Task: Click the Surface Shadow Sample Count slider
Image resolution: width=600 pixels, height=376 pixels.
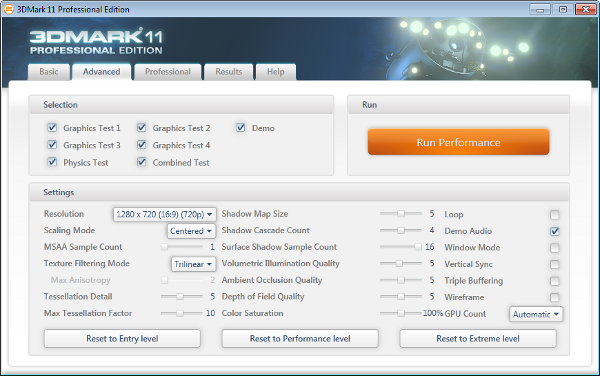Action: click(401, 247)
